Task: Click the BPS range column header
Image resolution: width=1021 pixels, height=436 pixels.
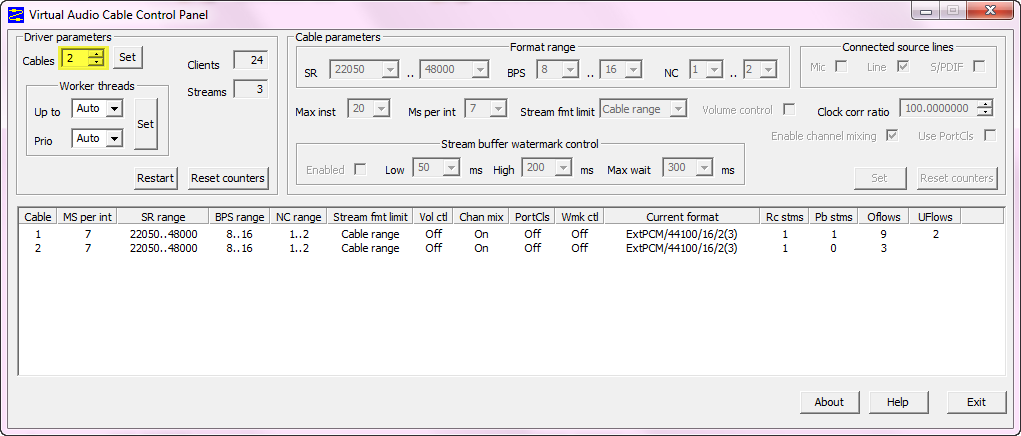Action: click(240, 217)
